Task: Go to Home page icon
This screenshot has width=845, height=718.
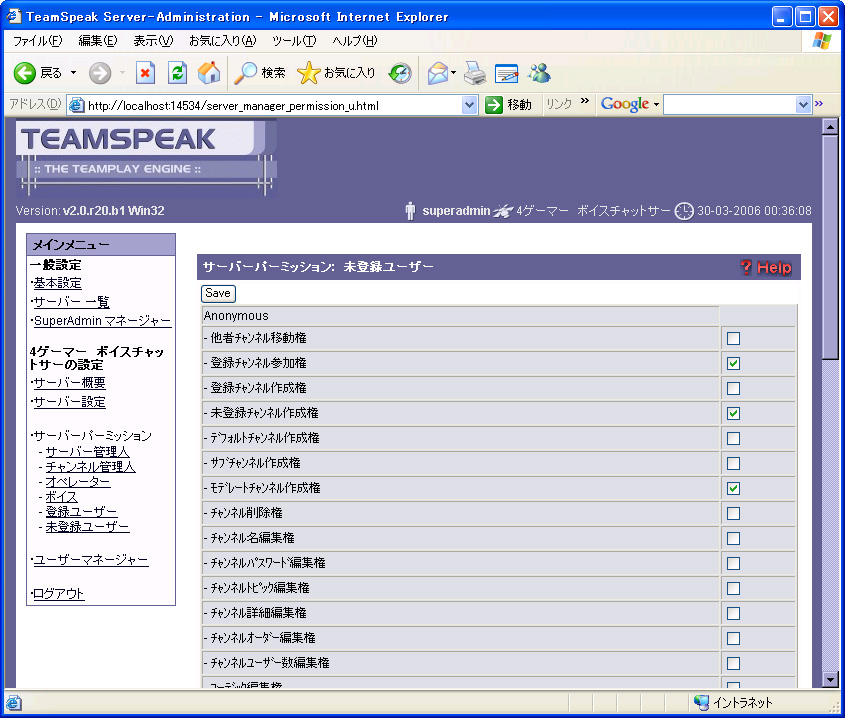Action: pyautogui.click(x=209, y=73)
